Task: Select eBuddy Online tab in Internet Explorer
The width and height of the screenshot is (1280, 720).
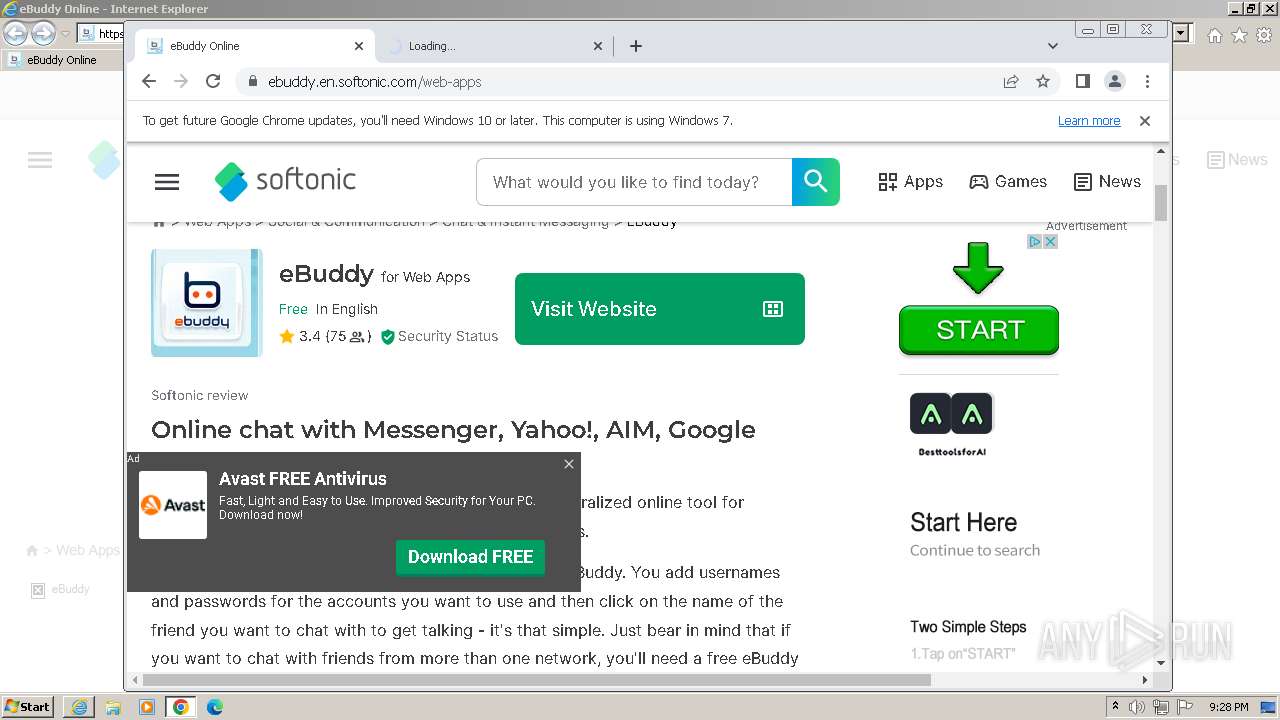Action: (62, 60)
